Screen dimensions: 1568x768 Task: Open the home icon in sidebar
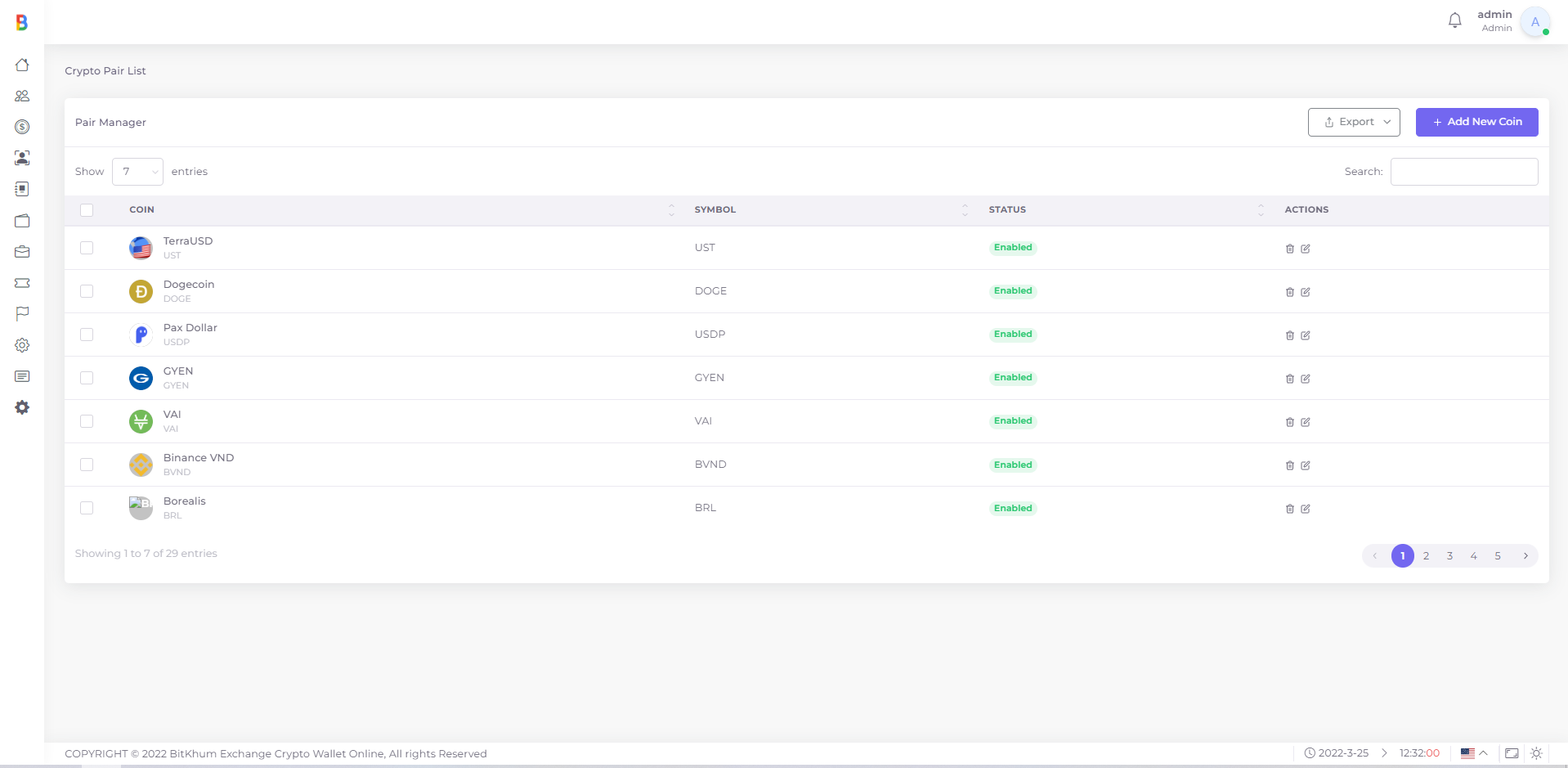22,65
